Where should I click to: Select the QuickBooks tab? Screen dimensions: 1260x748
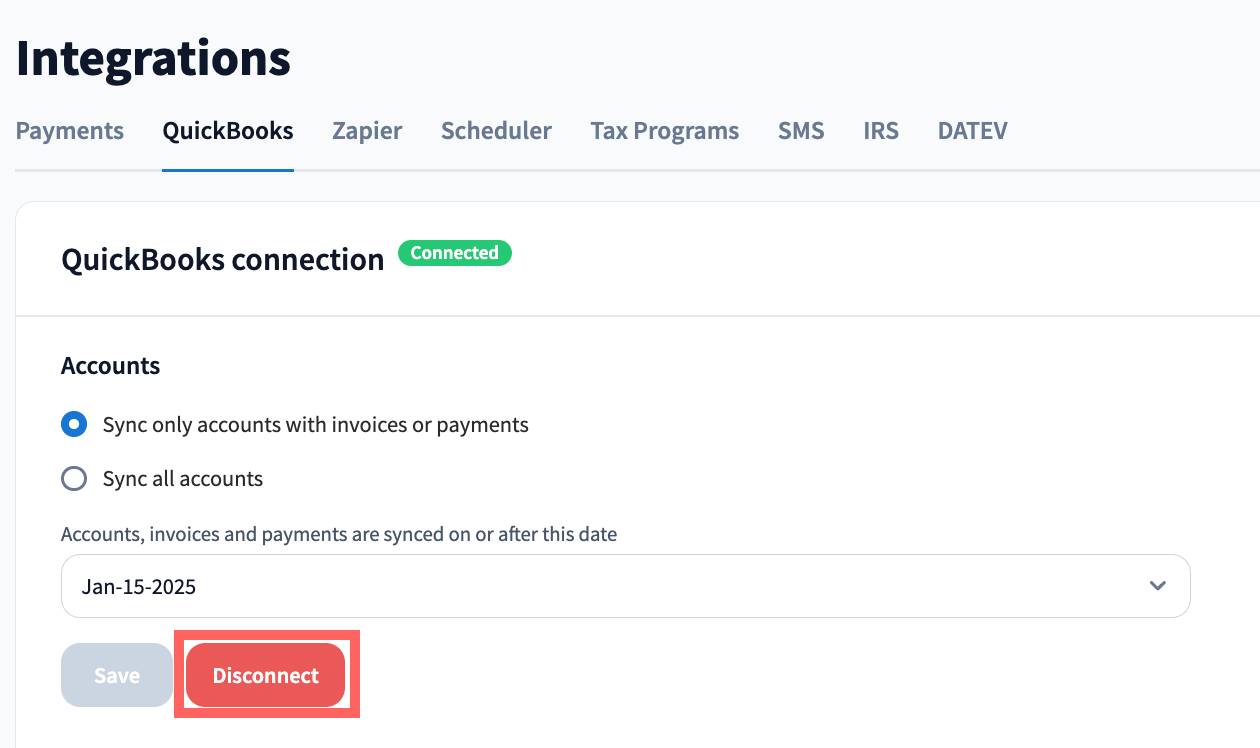click(228, 131)
